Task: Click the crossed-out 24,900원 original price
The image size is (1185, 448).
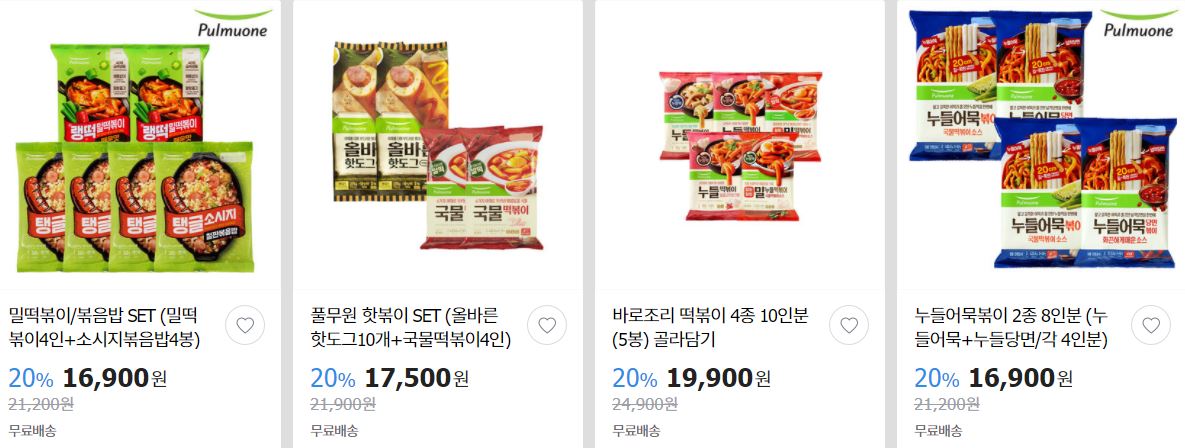Action: 645,404
